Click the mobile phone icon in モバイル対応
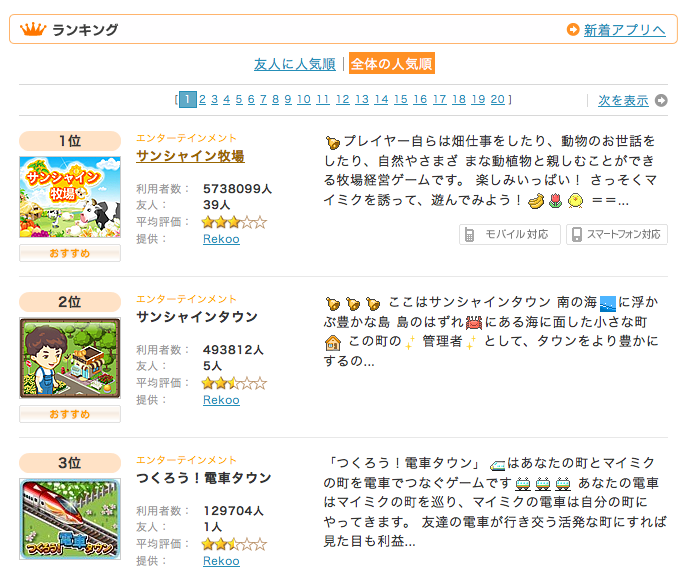Viewport: 692px width, 582px height. pos(470,234)
